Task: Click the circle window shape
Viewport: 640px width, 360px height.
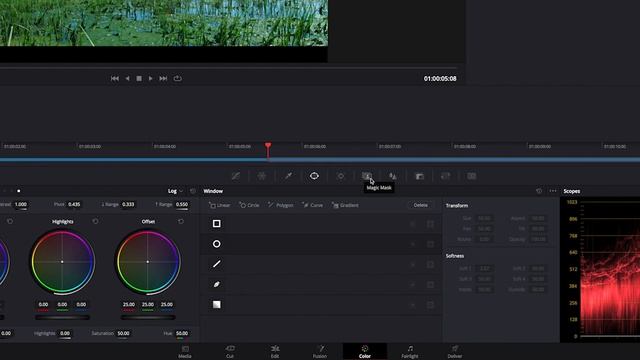Action: point(217,244)
